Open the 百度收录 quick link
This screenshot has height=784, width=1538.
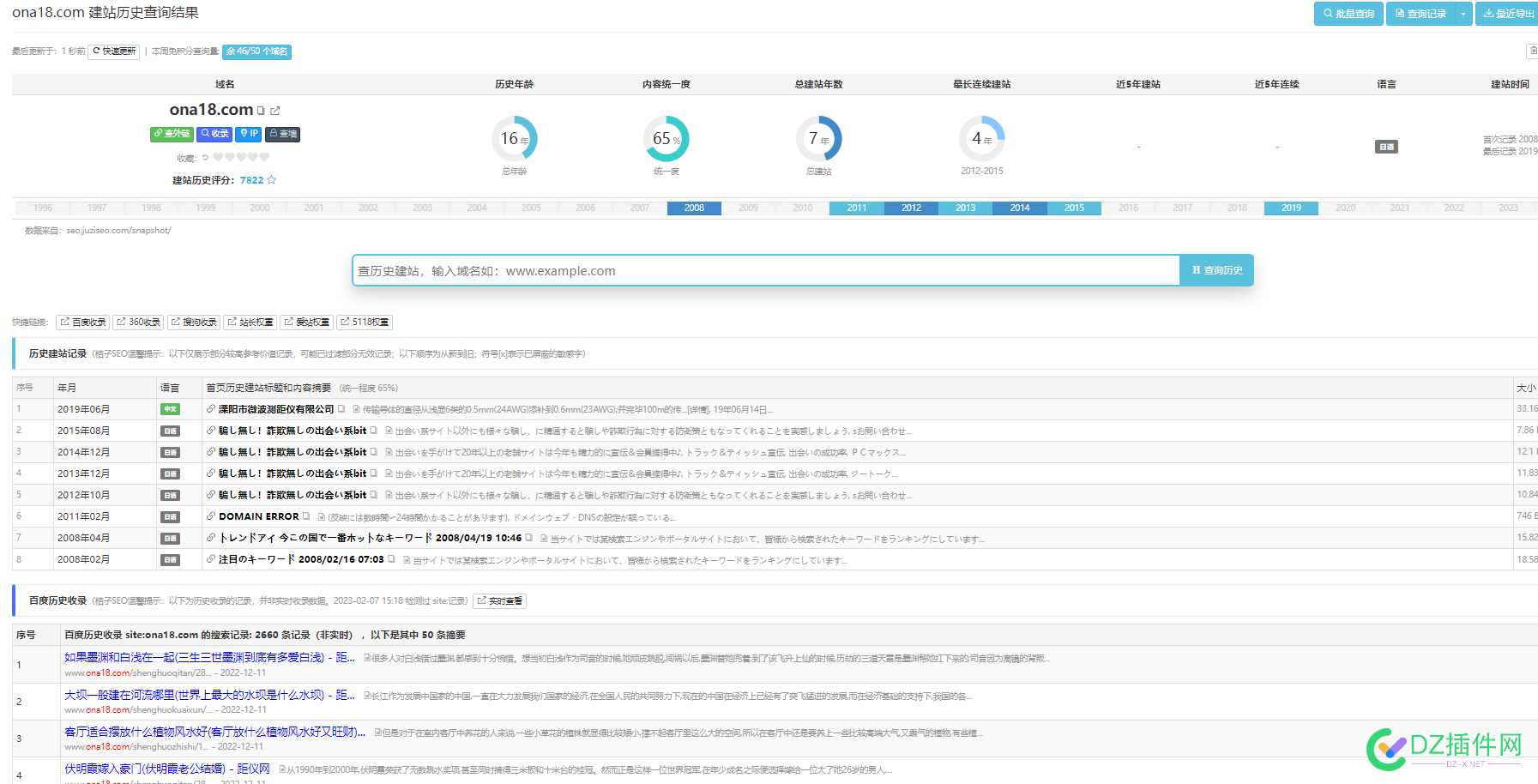tap(83, 323)
